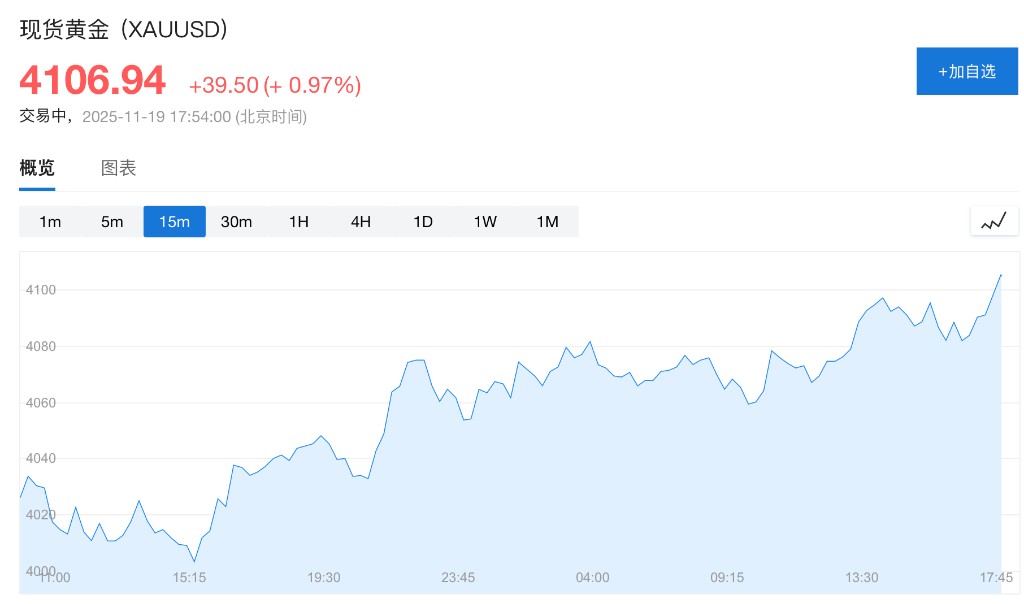Switch chart to 30m interval
This screenshot has height=604, width=1024.
pyautogui.click(x=236, y=222)
